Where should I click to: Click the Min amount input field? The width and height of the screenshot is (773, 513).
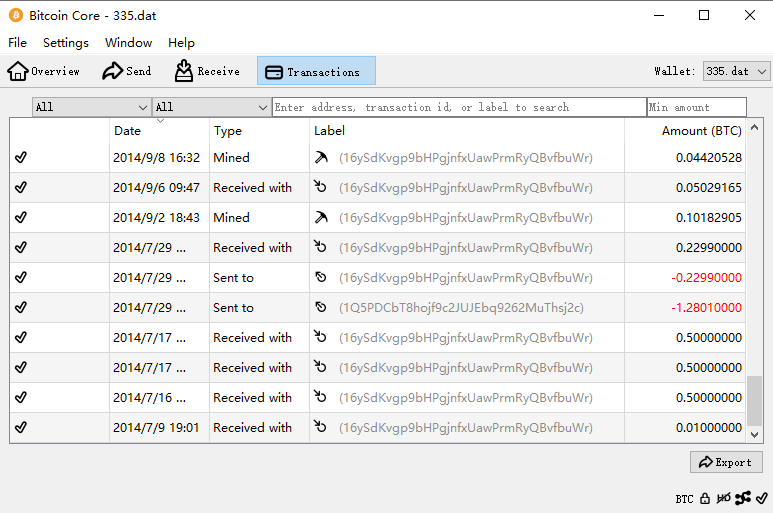click(696, 107)
